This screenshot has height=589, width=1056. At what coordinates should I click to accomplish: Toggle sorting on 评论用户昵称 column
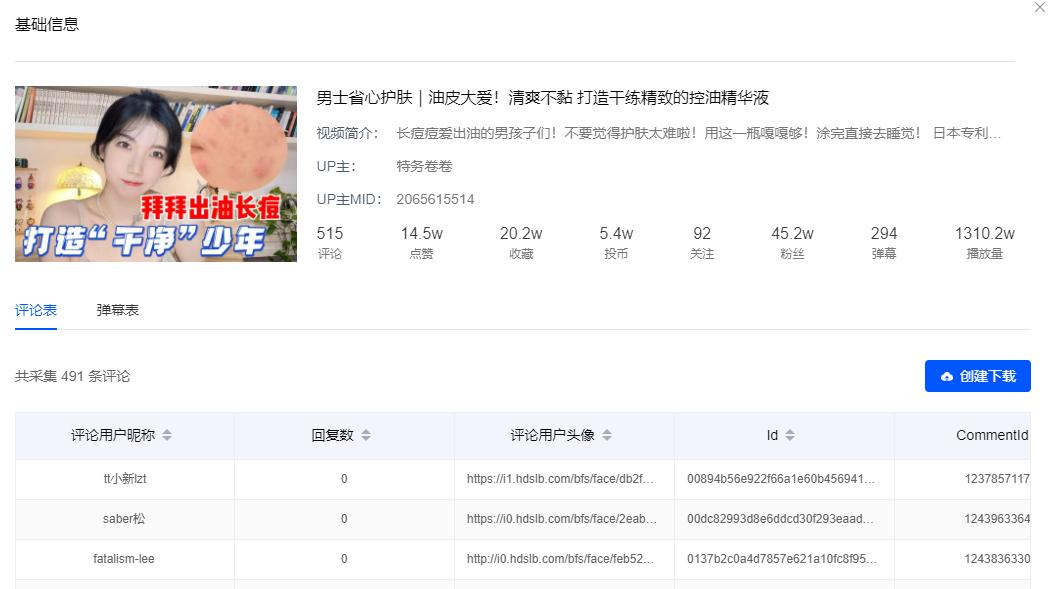[168, 435]
